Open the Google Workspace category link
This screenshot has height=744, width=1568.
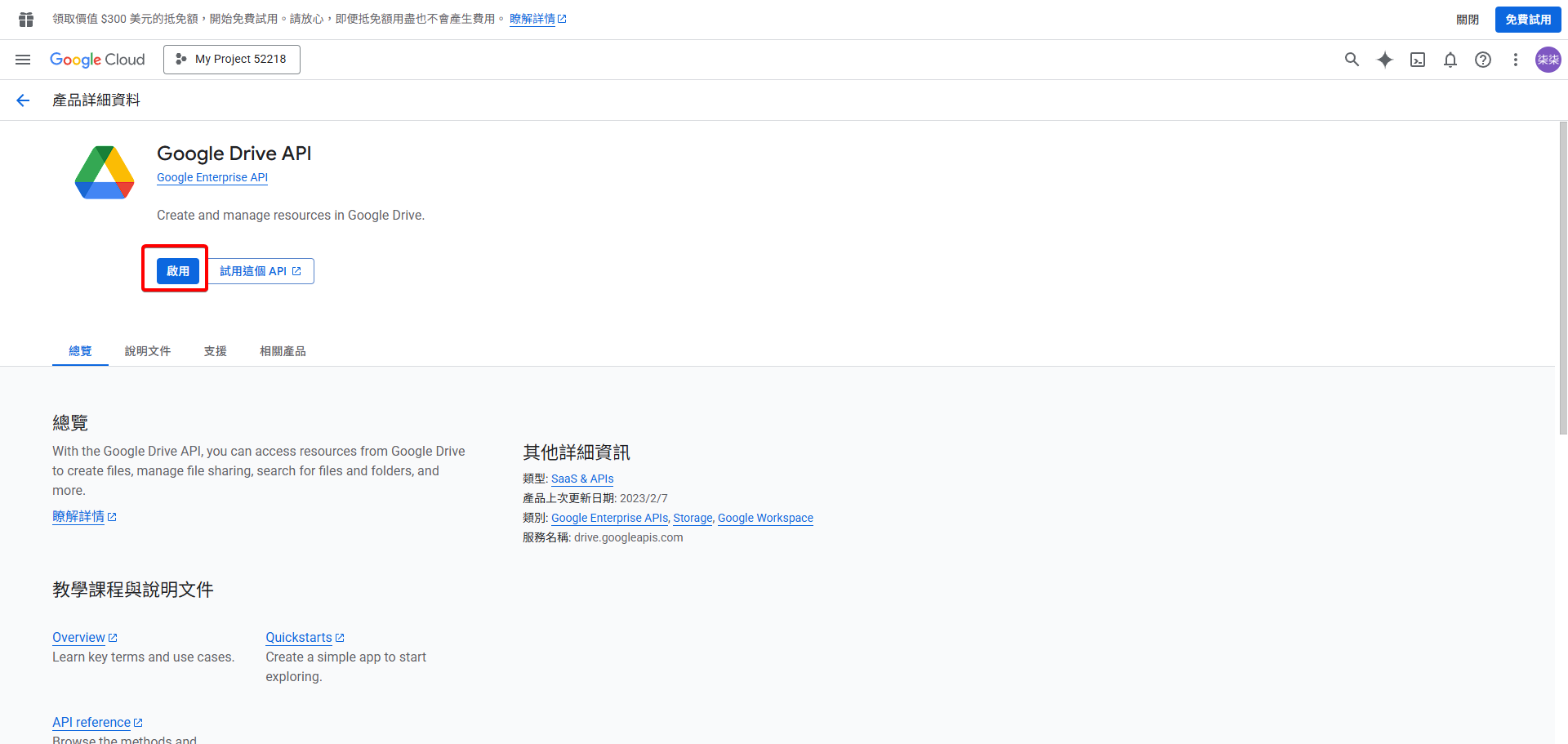[x=764, y=518]
